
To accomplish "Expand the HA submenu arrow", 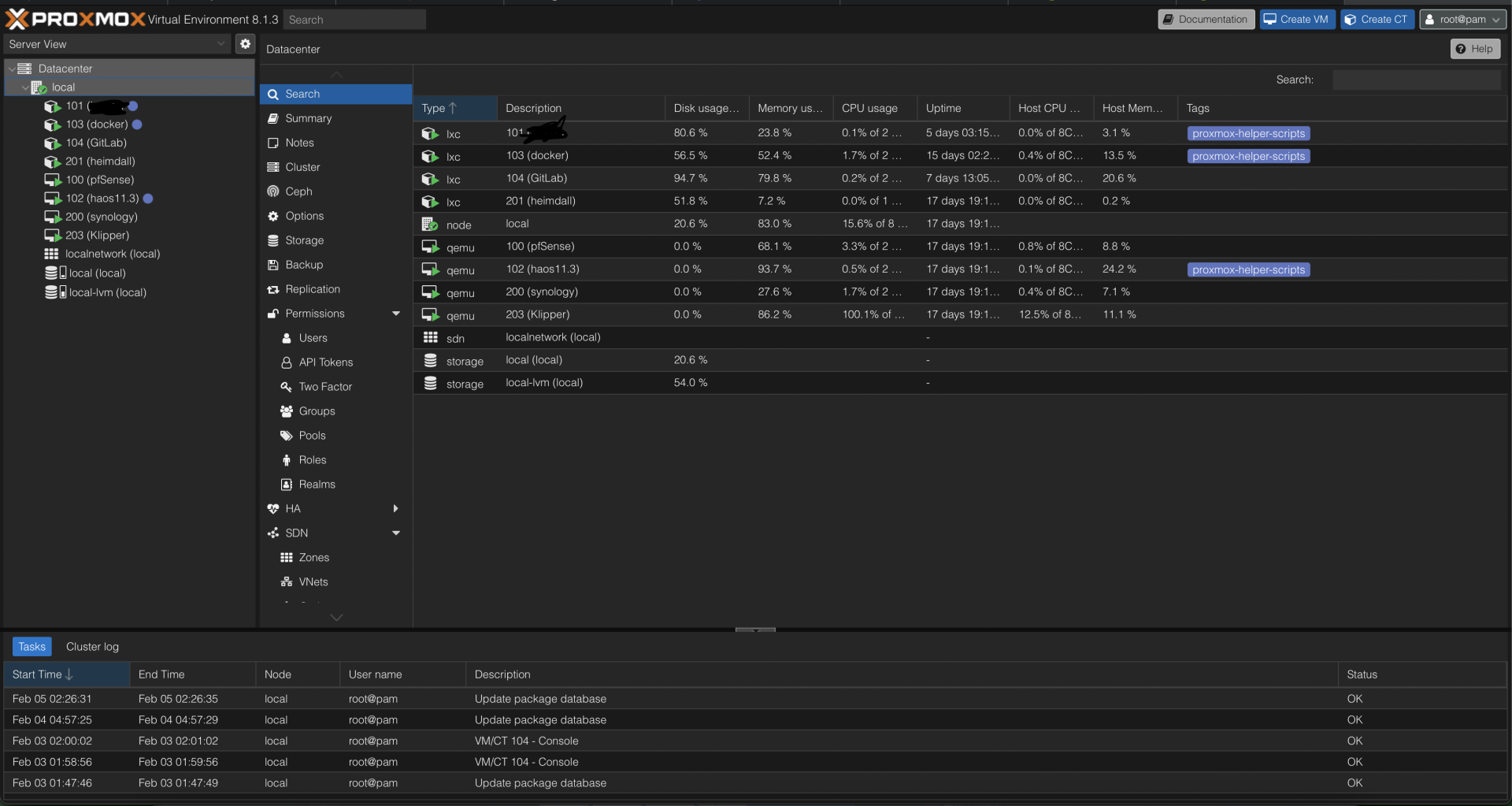I will [396, 509].
